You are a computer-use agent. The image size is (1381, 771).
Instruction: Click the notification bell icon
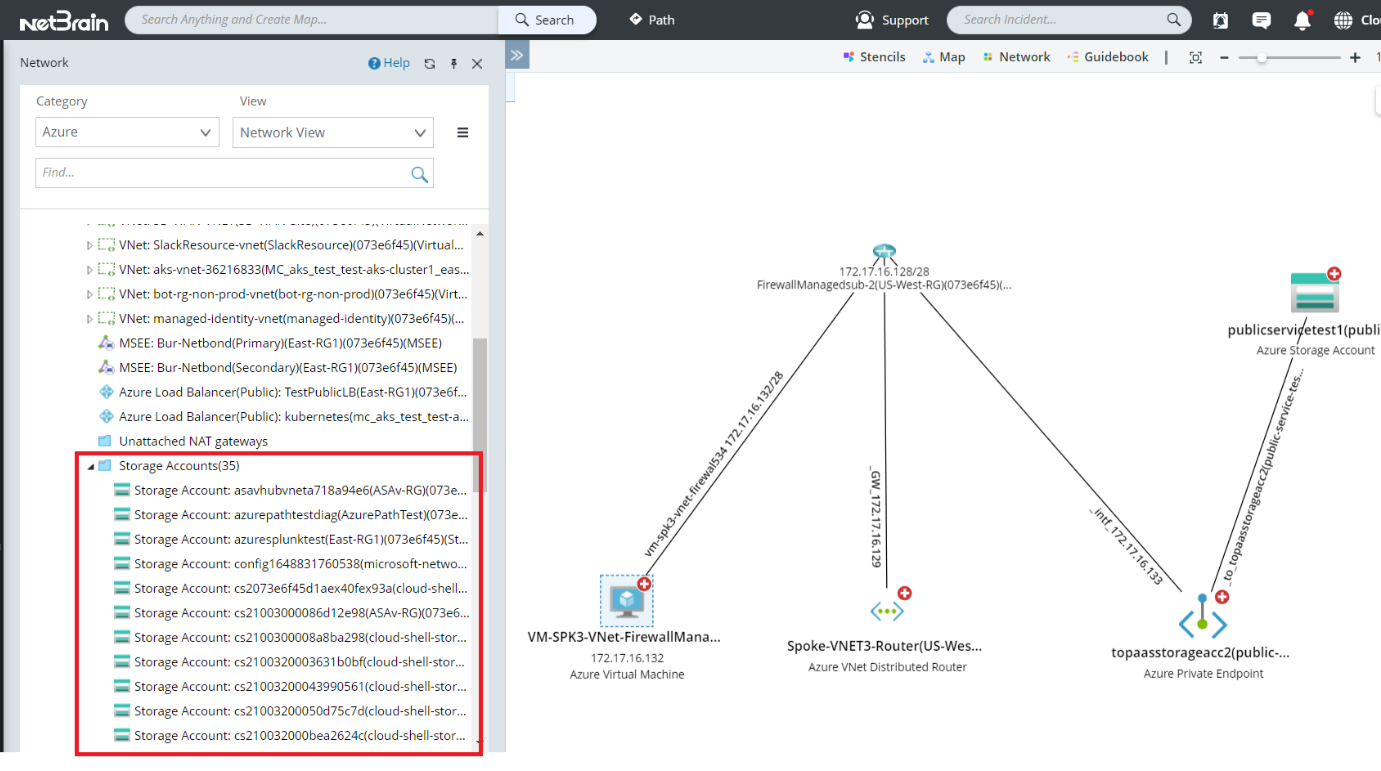(x=1302, y=20)
